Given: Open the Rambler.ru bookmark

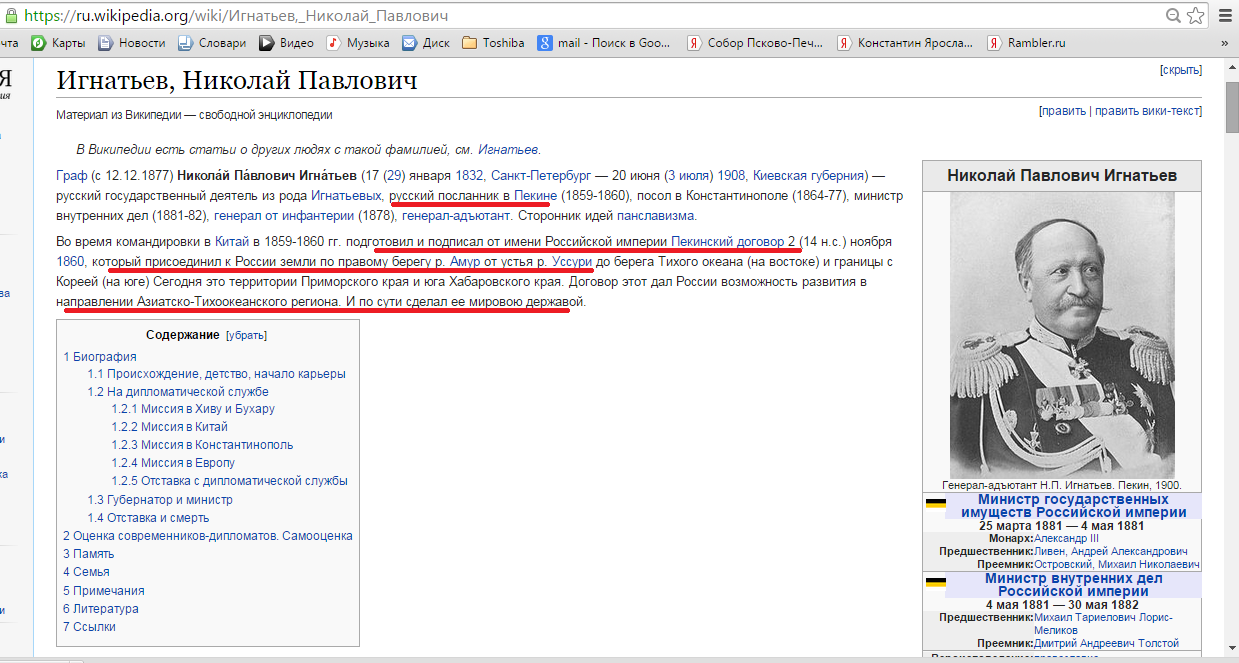Looking at the screenshot, I should click(1027, 43).
